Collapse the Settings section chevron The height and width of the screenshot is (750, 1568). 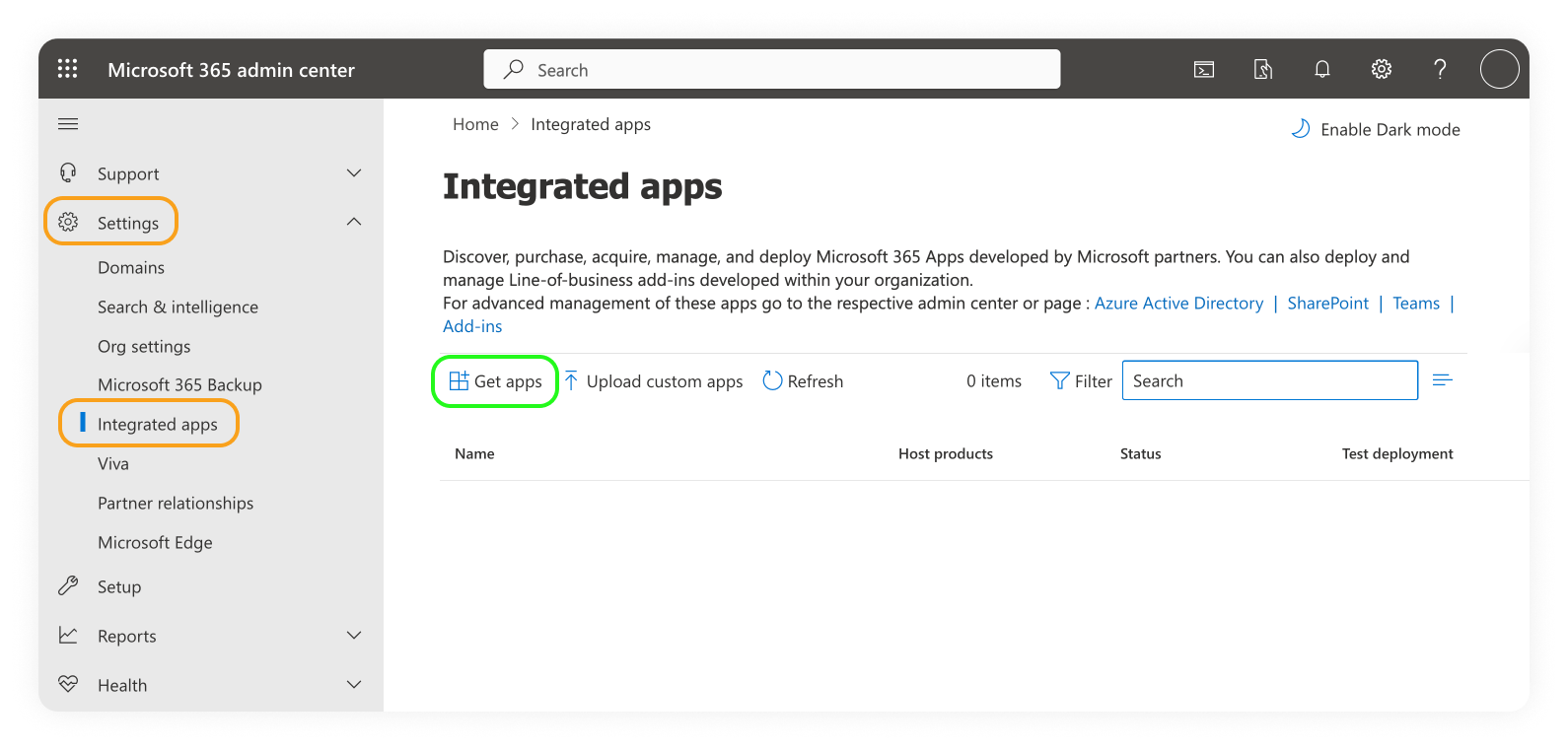354,223
